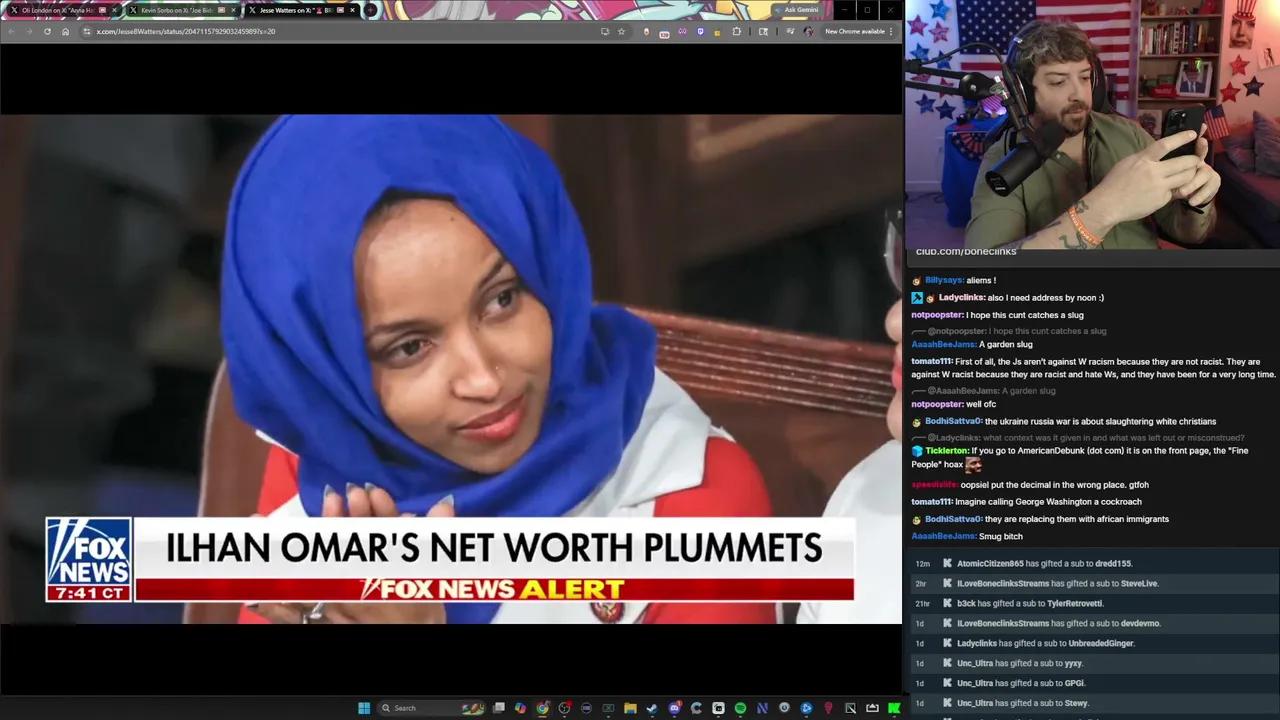This screenshot has height=720, width=1280.
Task: Click the Windows taskbar Search box
Action: [x=431, y=708]
